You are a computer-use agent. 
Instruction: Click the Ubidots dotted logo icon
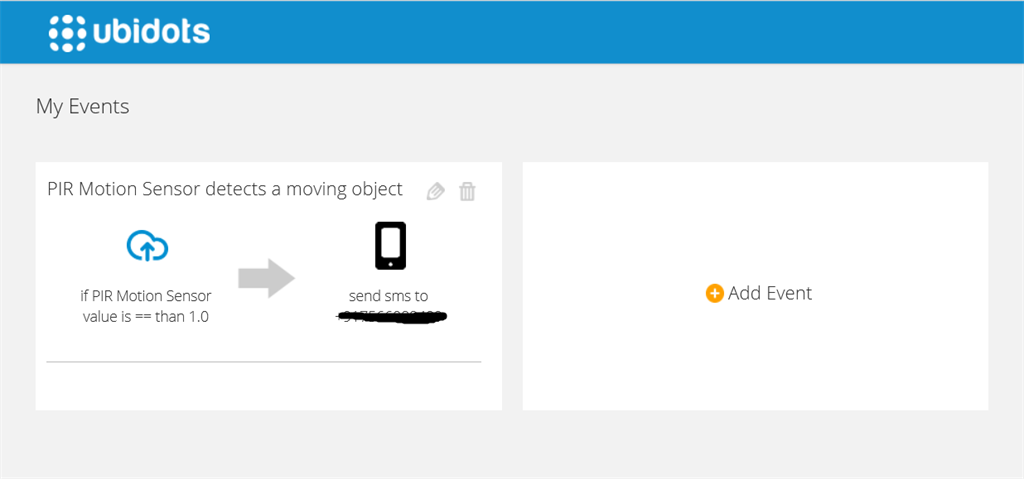tap(68, 32)
